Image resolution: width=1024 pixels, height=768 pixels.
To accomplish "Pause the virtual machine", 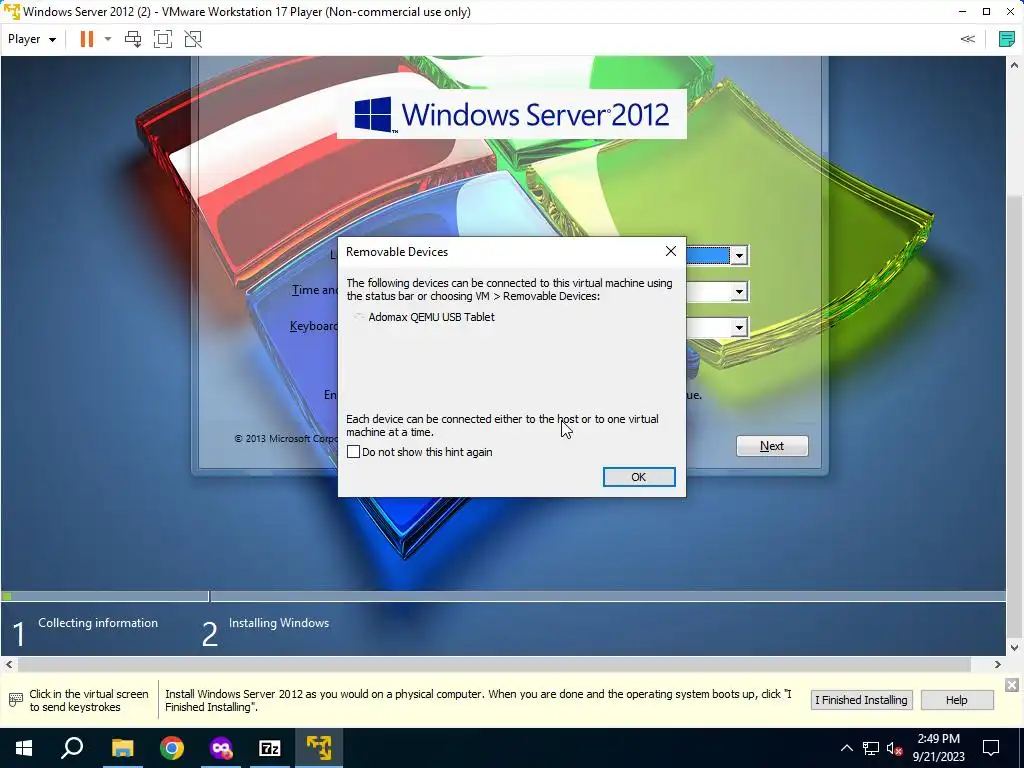I will click(86, 39).
